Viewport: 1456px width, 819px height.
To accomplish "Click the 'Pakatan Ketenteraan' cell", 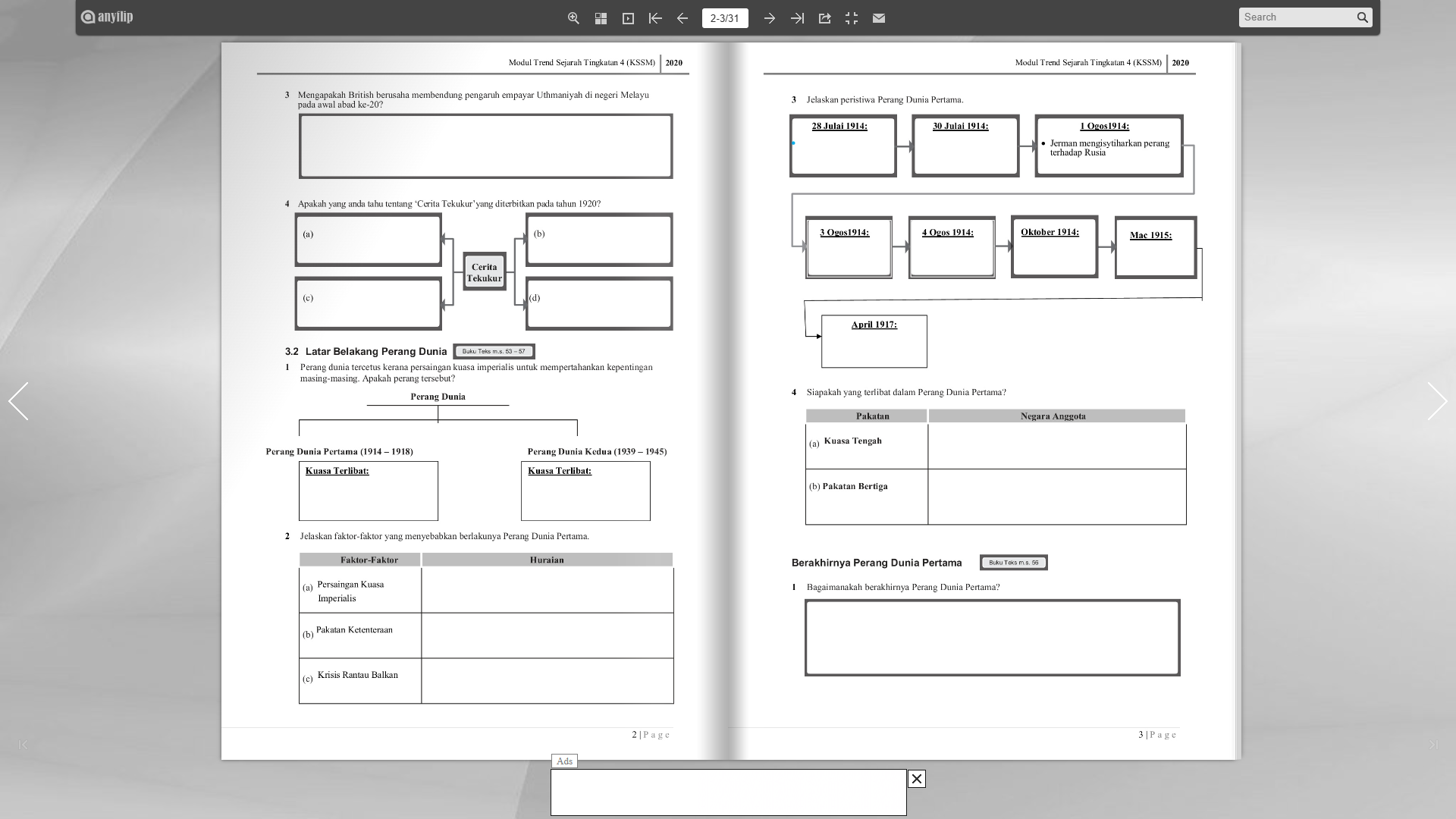I will tap(359, 635).
